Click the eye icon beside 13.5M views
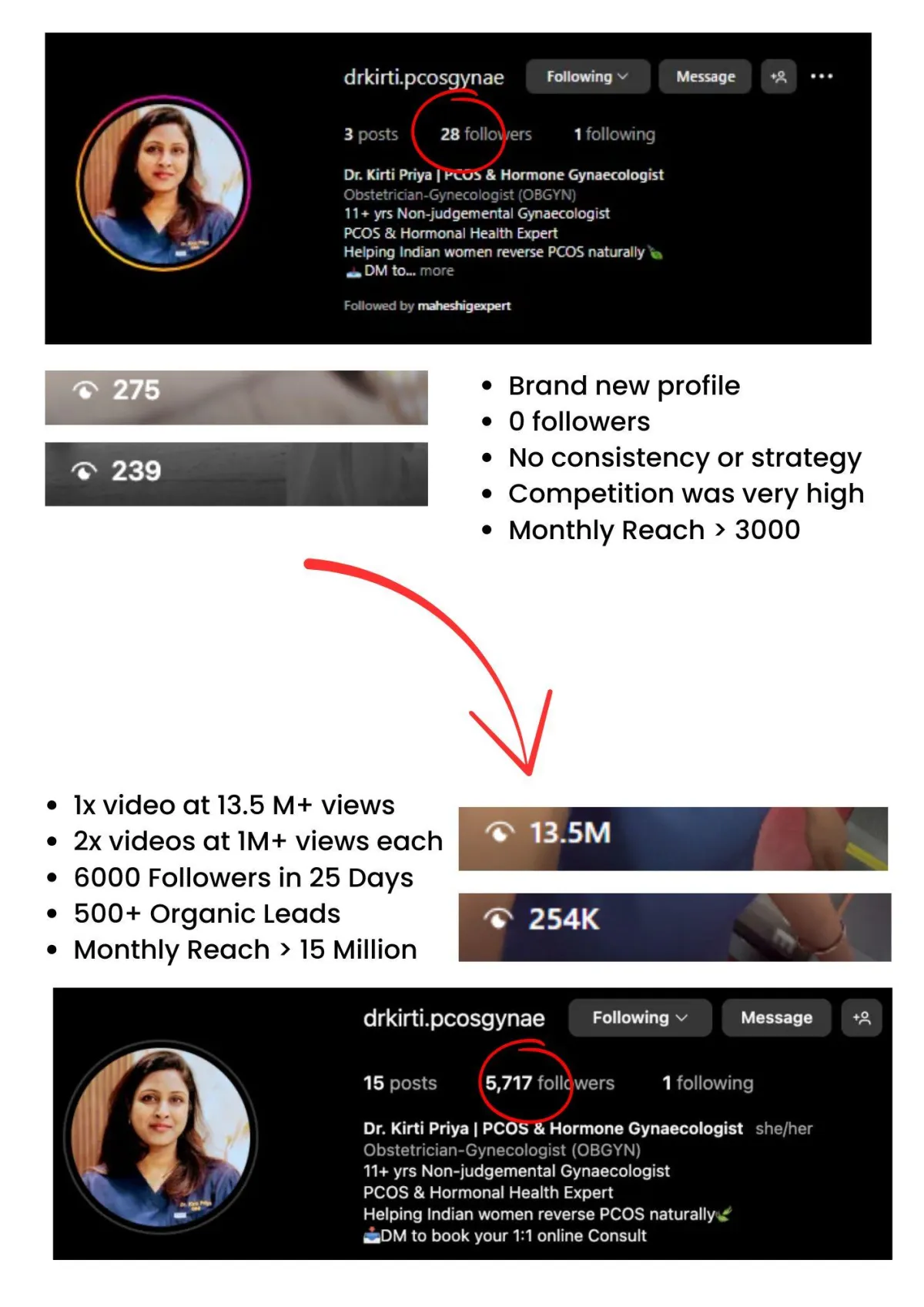This screenshot has height=1307, width=924. [x=499, y=833]
